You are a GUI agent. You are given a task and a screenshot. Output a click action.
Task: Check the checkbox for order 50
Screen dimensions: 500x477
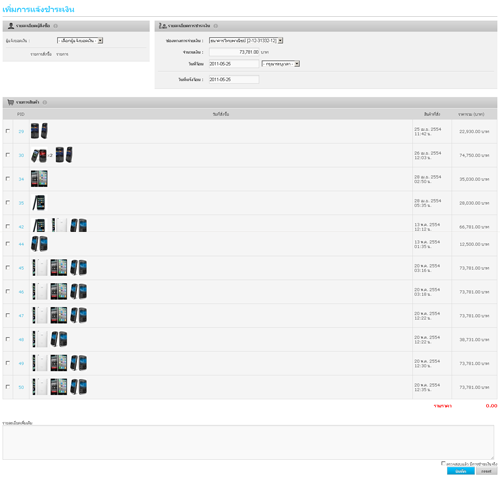8,387
